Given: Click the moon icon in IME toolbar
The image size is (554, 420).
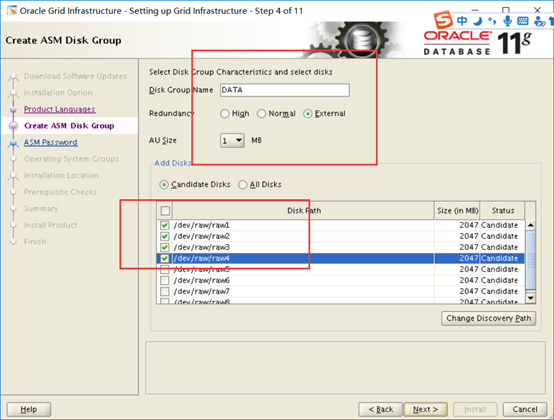Looking at the screenshot, I should 478,21.
